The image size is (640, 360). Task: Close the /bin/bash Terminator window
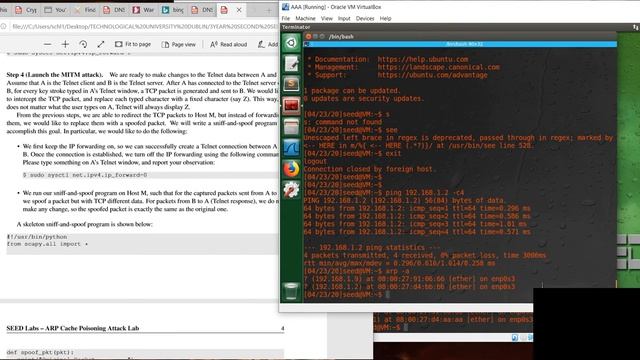point(309,36)
